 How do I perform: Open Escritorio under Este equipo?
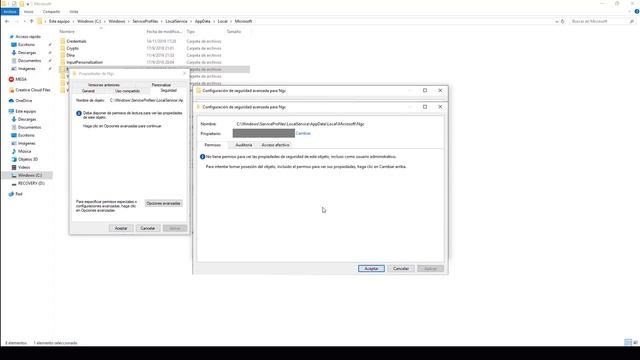(26, 135)
